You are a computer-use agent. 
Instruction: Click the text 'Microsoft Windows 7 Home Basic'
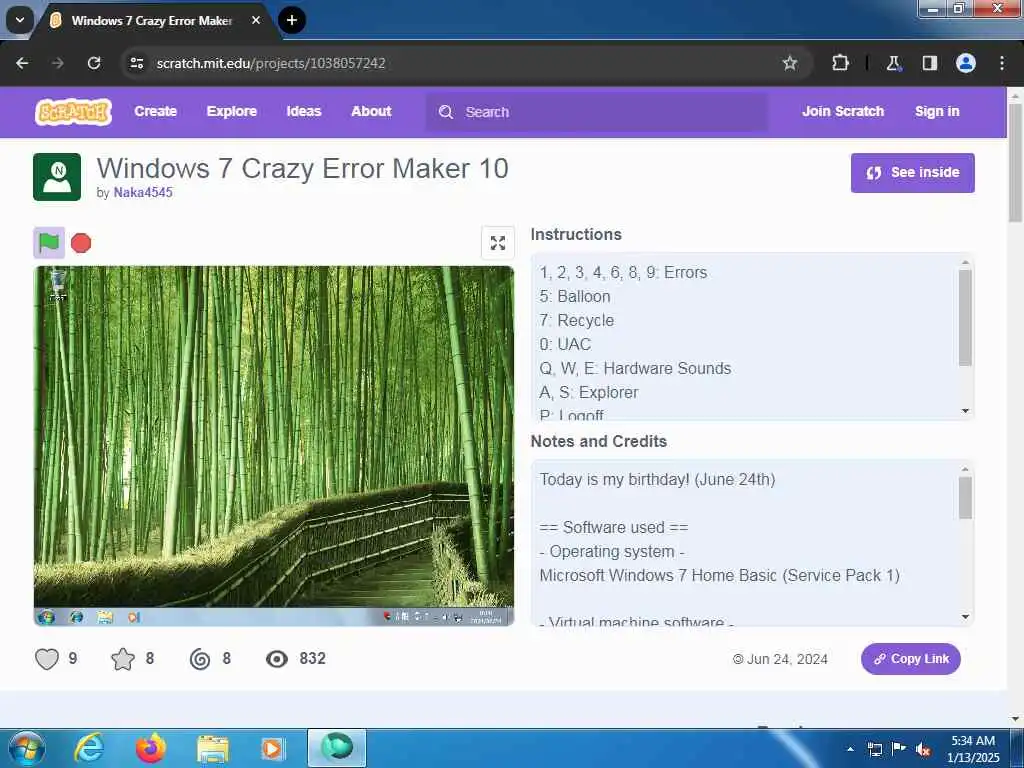coord(658,575)
